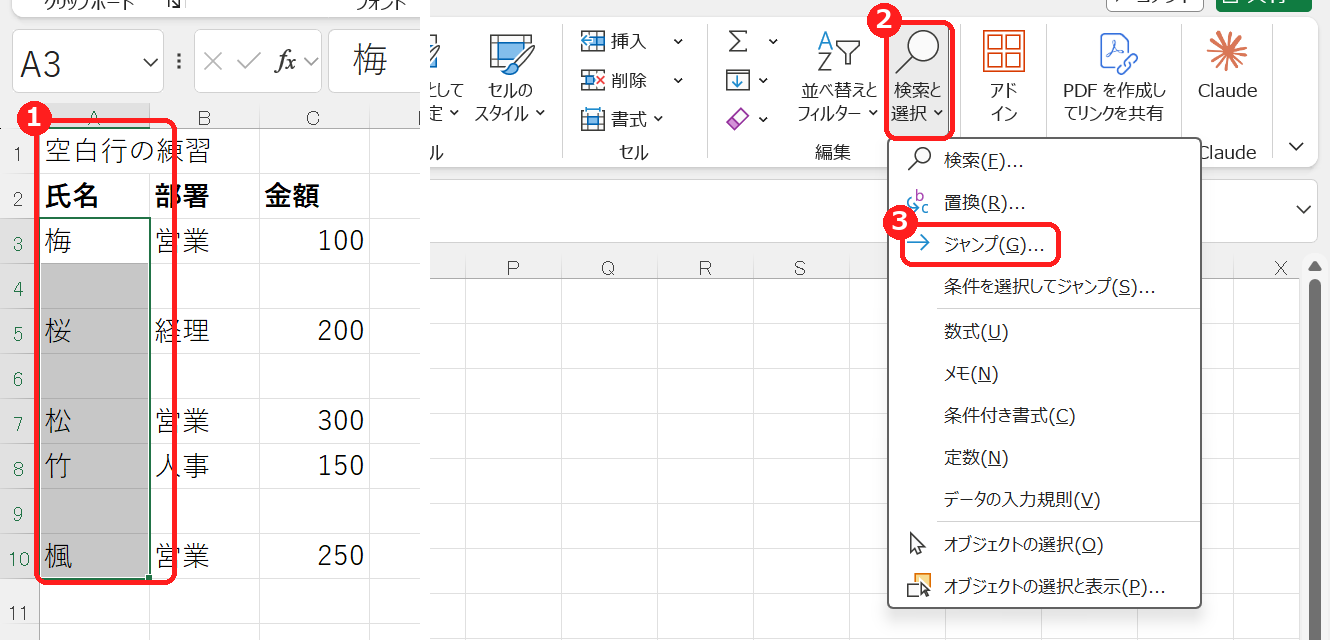Click the 挿入 cells icon
Viewport: 1330px width, 640px height.
click(593, 41)
